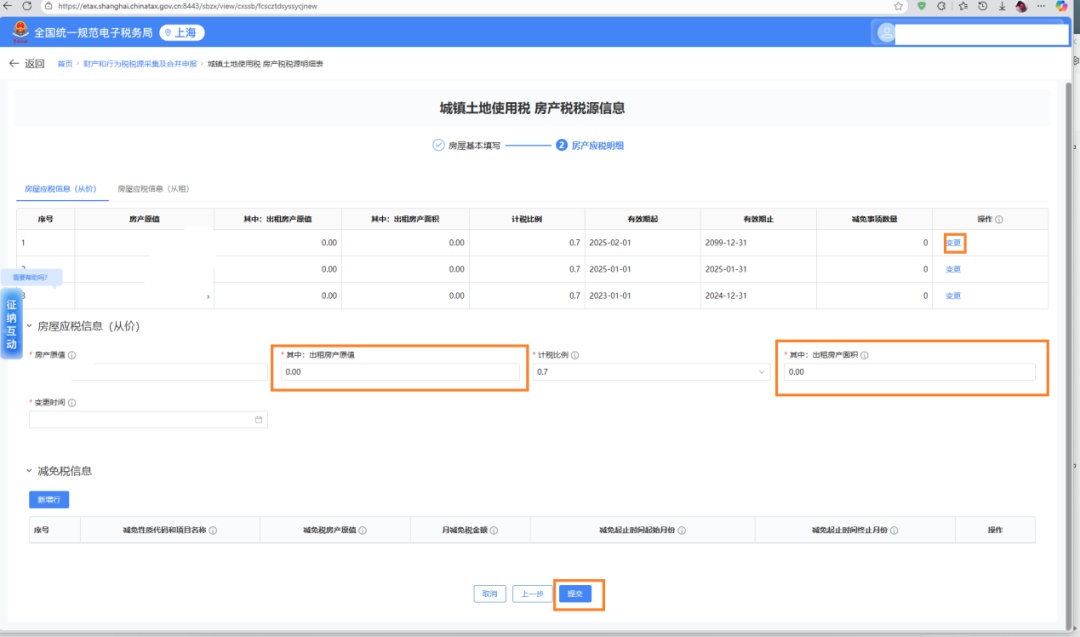Click the info icon in 操作 column header

(x=999, y=220)
